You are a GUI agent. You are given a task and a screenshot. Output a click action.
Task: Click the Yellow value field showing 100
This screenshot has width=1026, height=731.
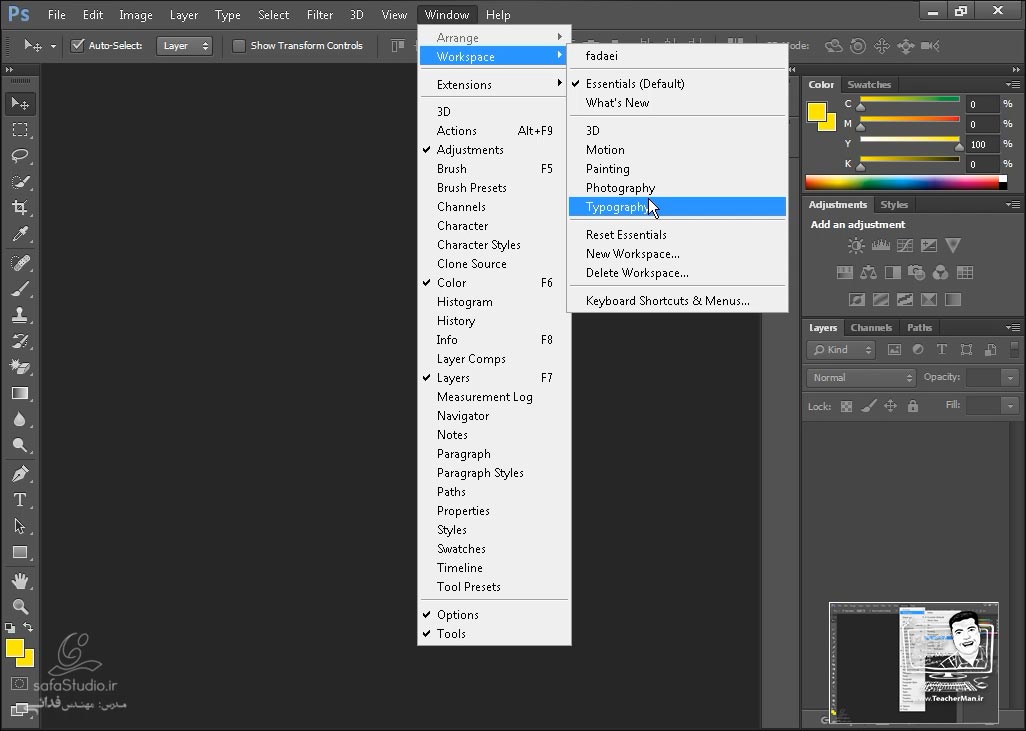pyautogui.click(x=983, y=144)
